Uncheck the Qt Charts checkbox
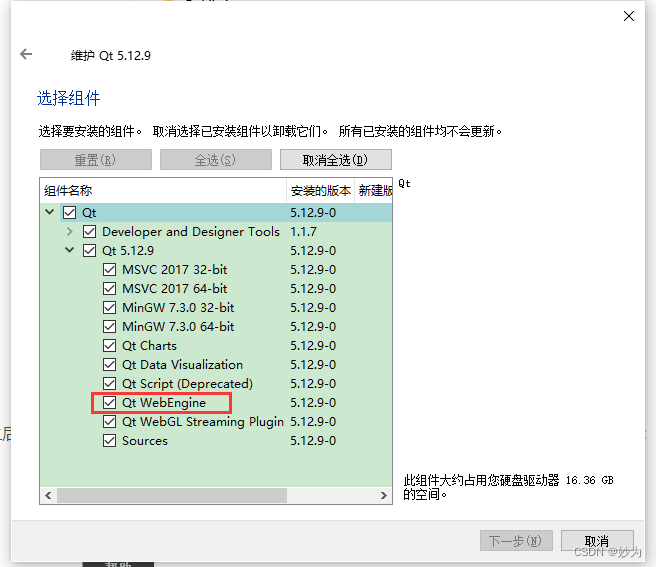Screen dimensions: 656x567 (110, 346)
